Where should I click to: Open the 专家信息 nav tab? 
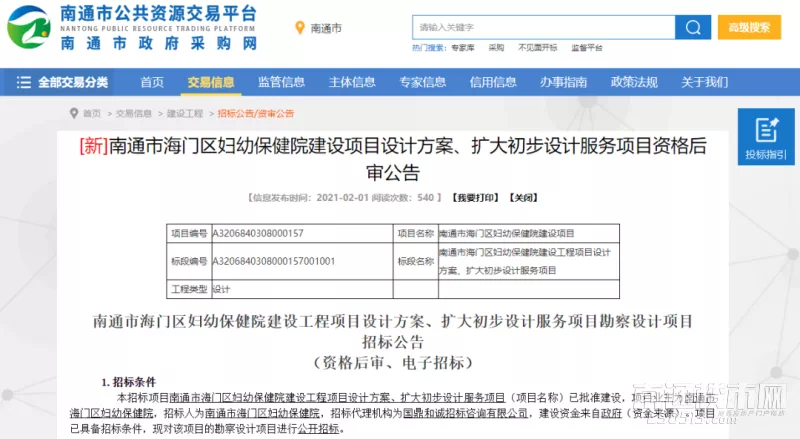tap(422, 82)
